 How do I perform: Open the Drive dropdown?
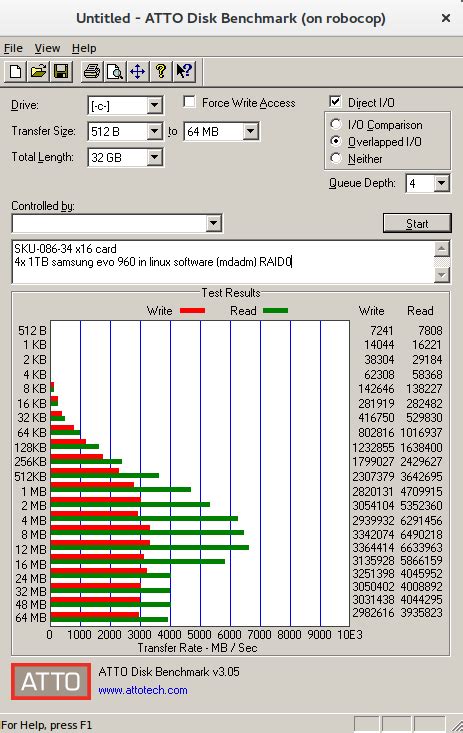154,106
